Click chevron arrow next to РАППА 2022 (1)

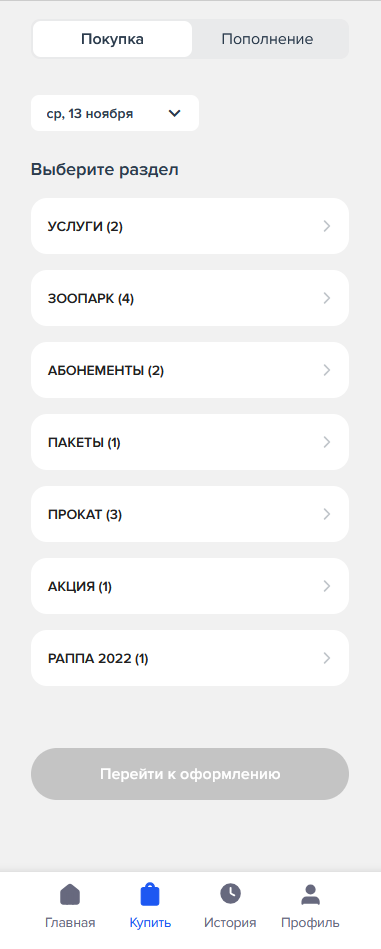pos(327,658)
